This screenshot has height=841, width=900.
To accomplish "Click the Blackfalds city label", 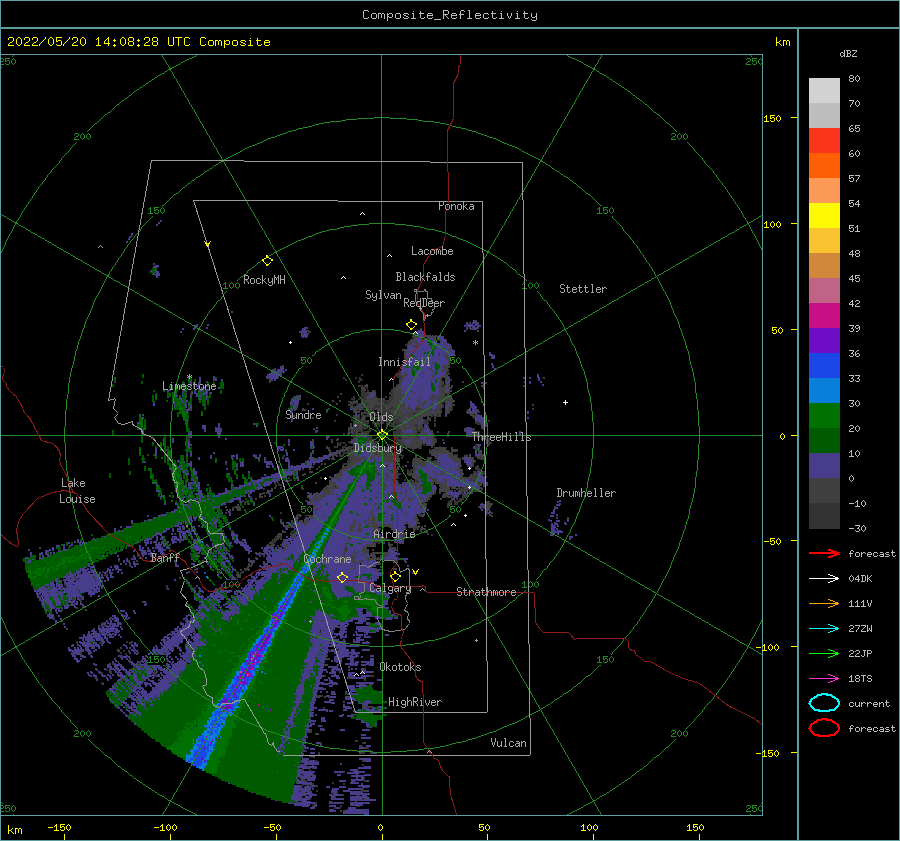I will point(425,277).
